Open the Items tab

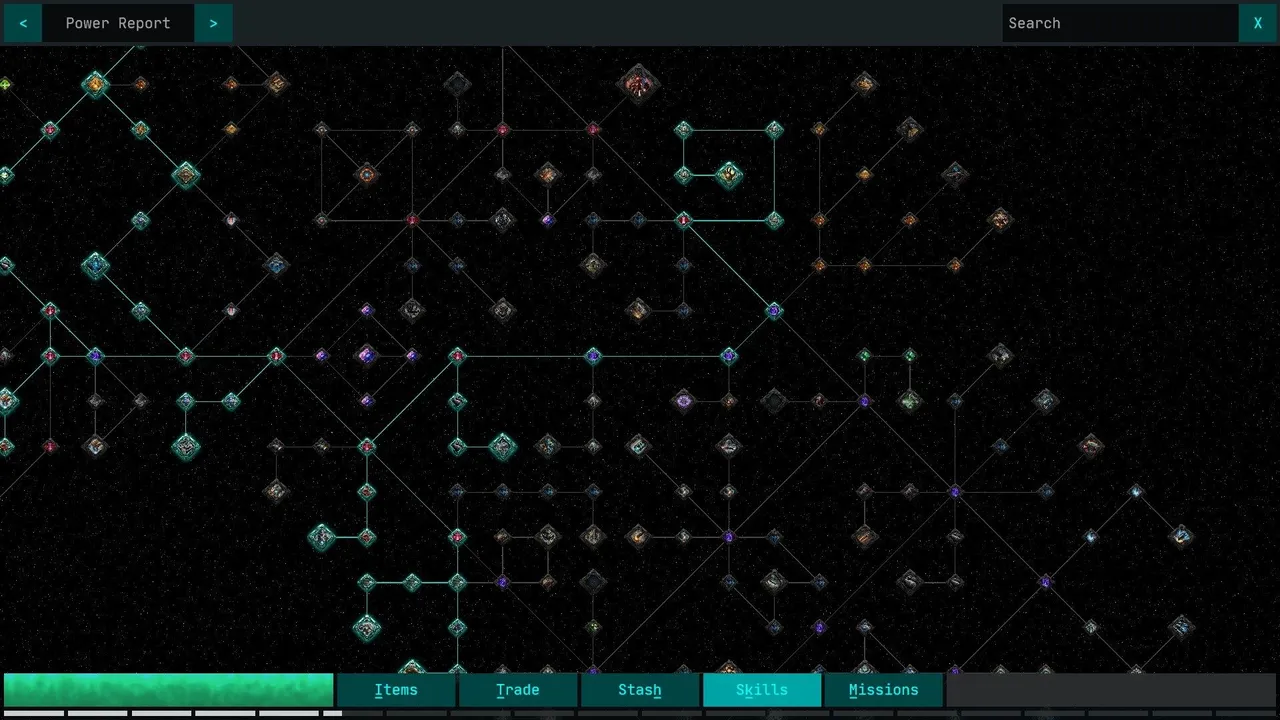396,690
